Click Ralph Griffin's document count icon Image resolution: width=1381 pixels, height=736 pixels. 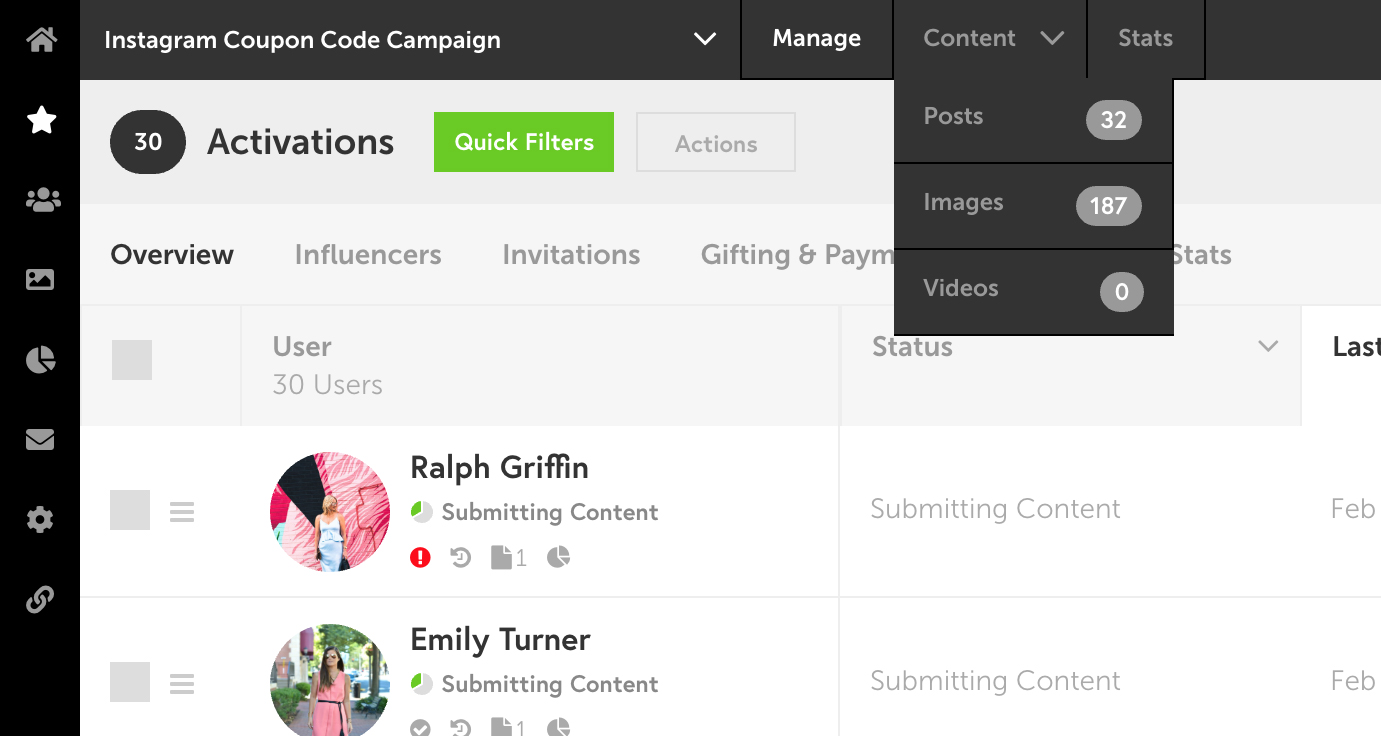[x=508, y=557]
